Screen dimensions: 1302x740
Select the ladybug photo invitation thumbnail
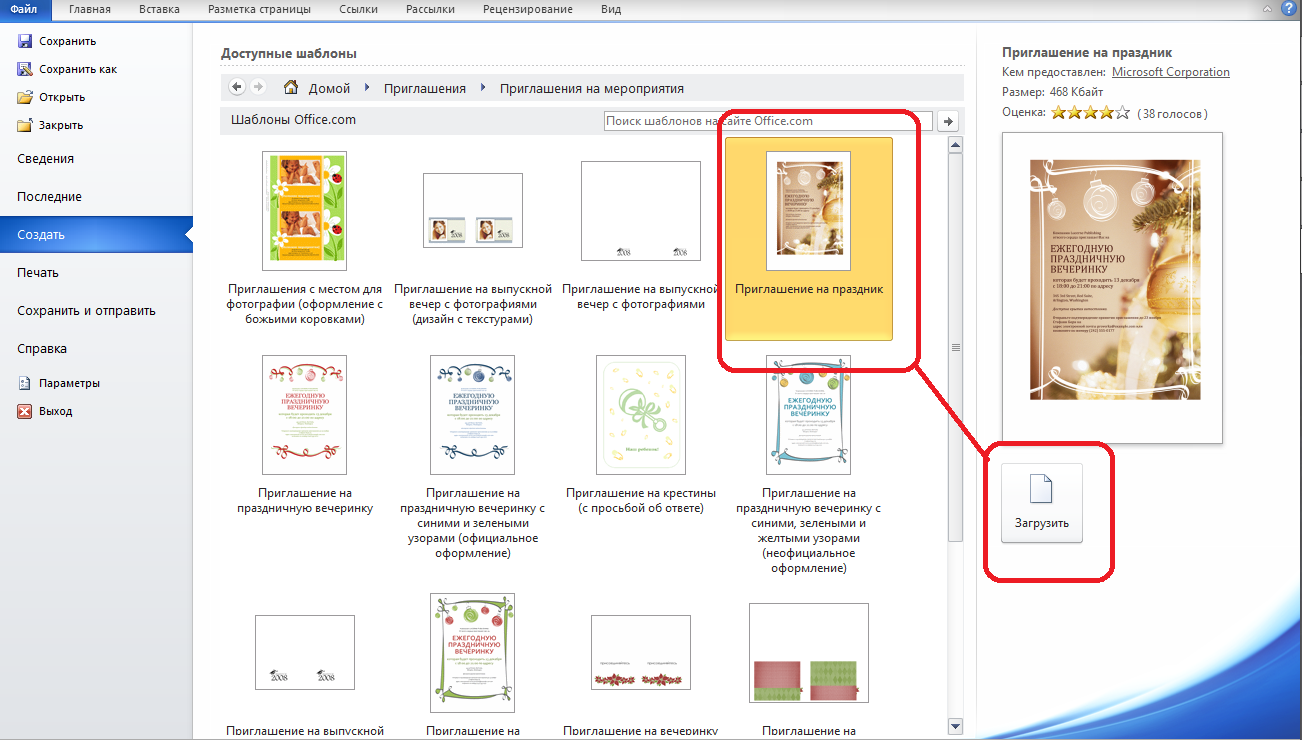click(x=304, y=210)
